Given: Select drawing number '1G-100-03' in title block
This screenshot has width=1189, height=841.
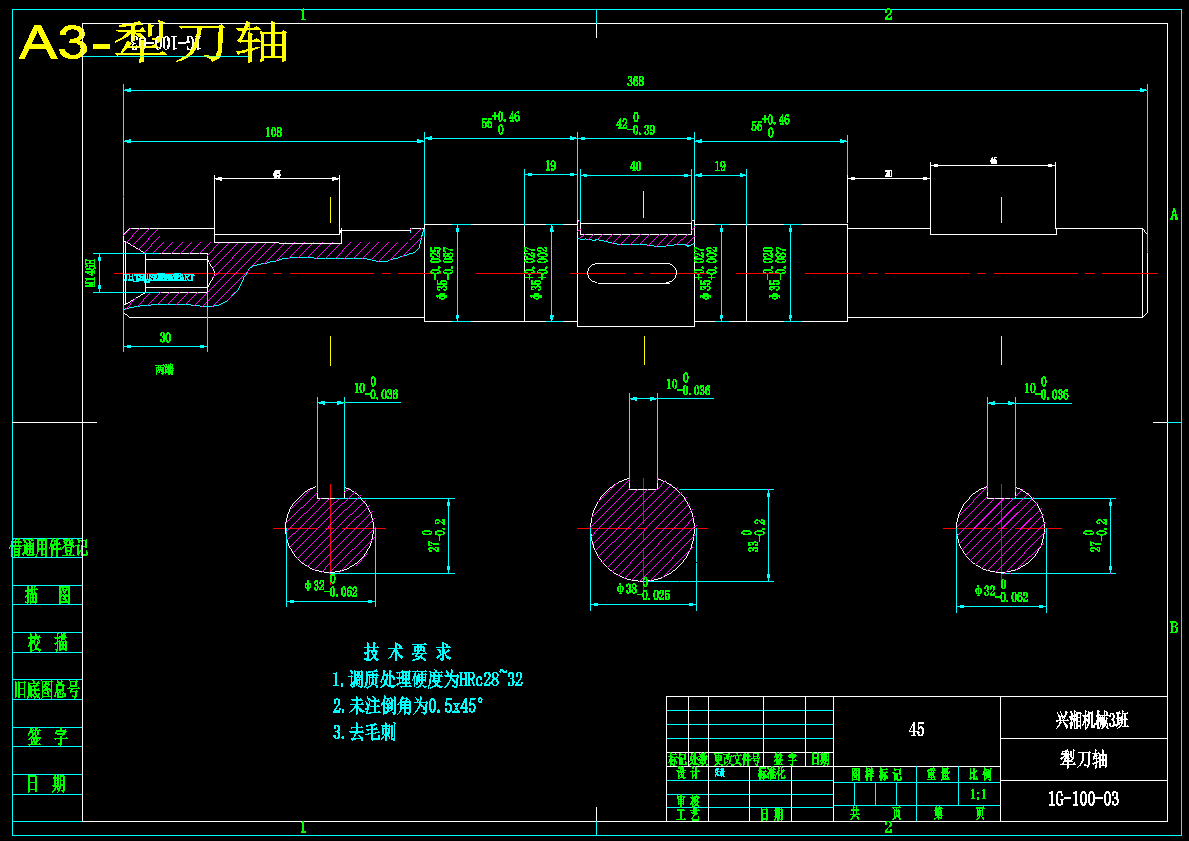Looking at the screenshot, I should (x=1084, y=799).
